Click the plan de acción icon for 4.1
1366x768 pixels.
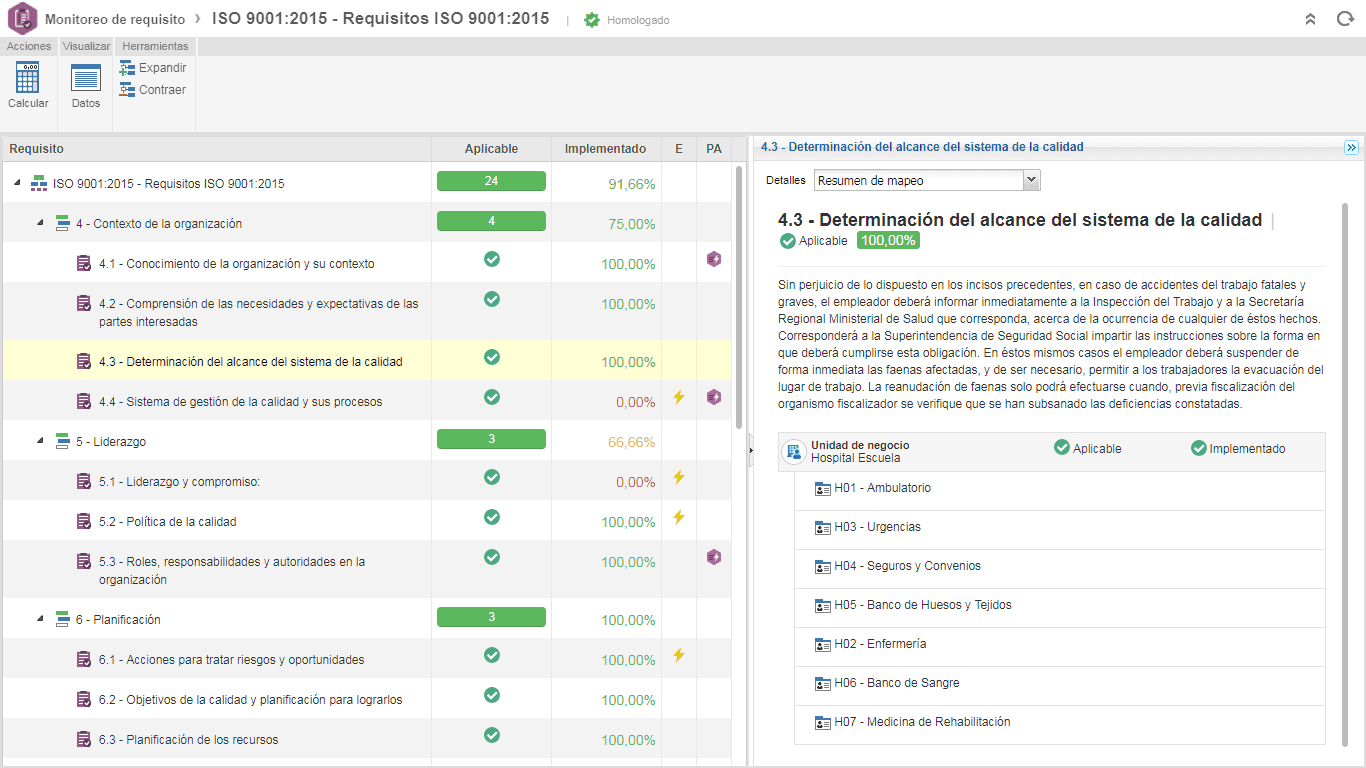(714, 259)
